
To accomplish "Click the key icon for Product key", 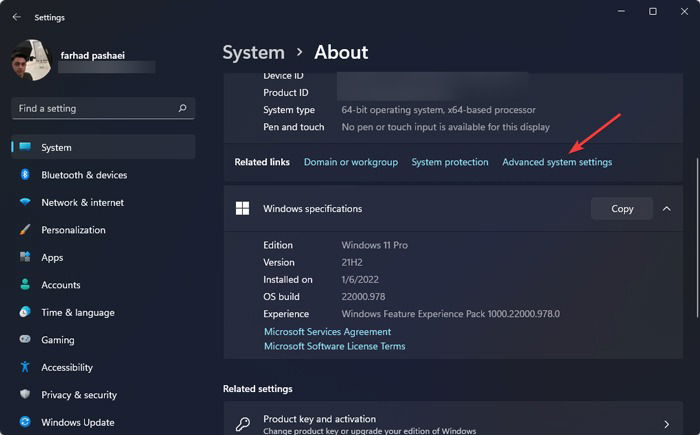I will pyautogui.click(x=243, y=423).
